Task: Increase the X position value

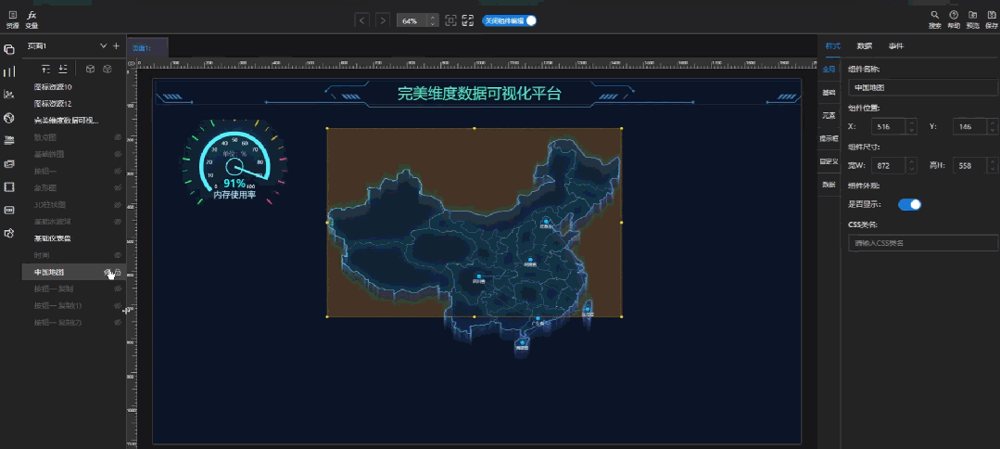Action: click(x=911, y=122)
